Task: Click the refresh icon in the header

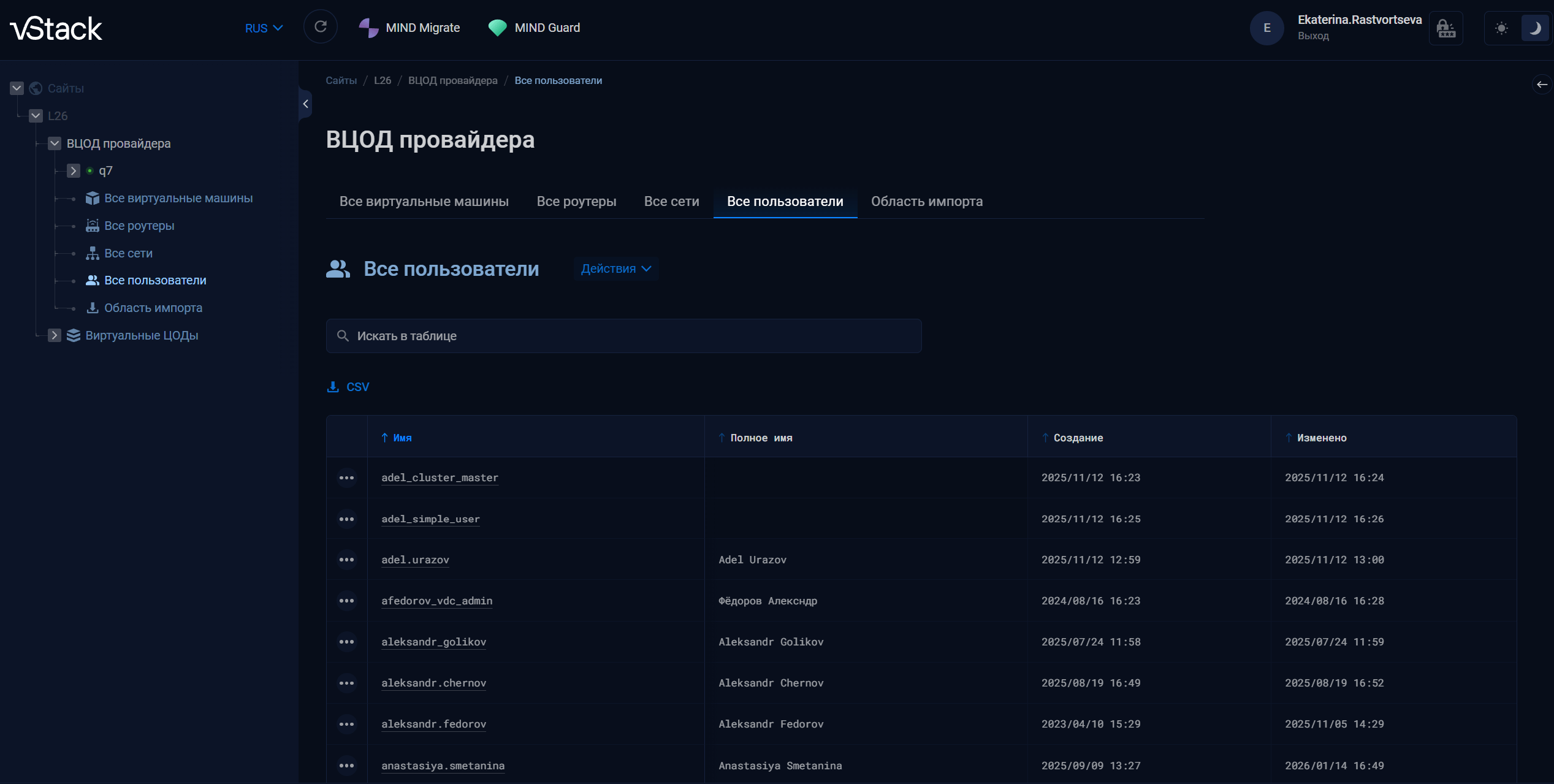Action: (320, 27)
